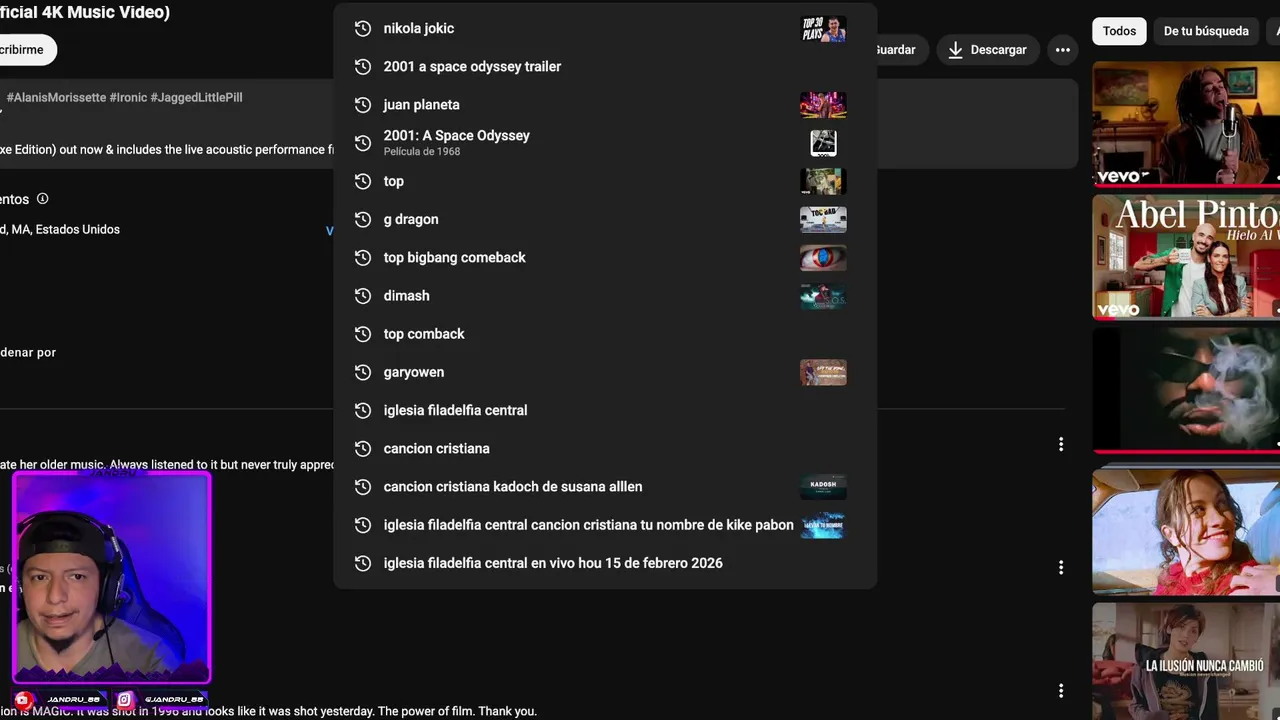Click the Descargar button
1280x720 pixels.
[x=988, y=50]
